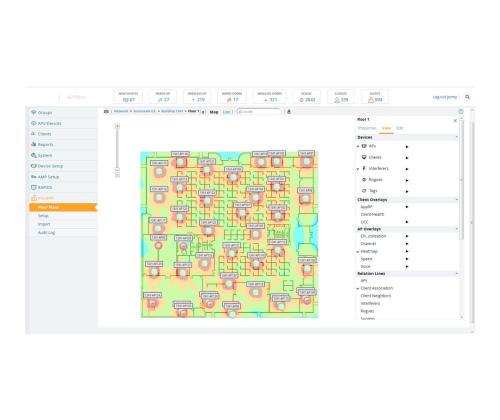Screen dimensions: 500x420
Task: Expand the Speed overlay options arrow
Action: 407,259
